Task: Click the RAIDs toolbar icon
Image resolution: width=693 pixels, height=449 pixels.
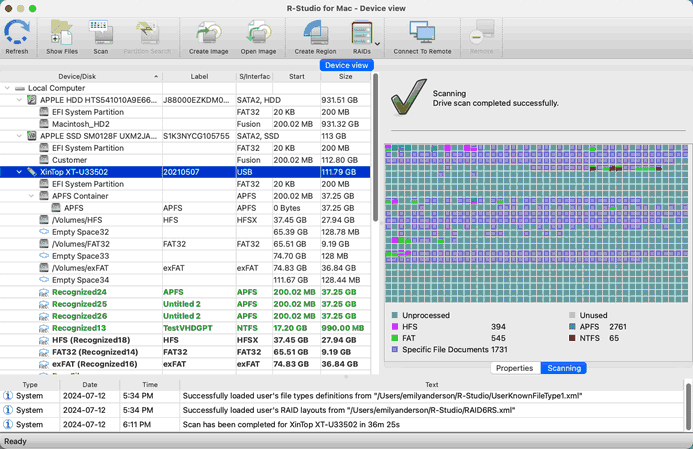Action: [362, 33]
